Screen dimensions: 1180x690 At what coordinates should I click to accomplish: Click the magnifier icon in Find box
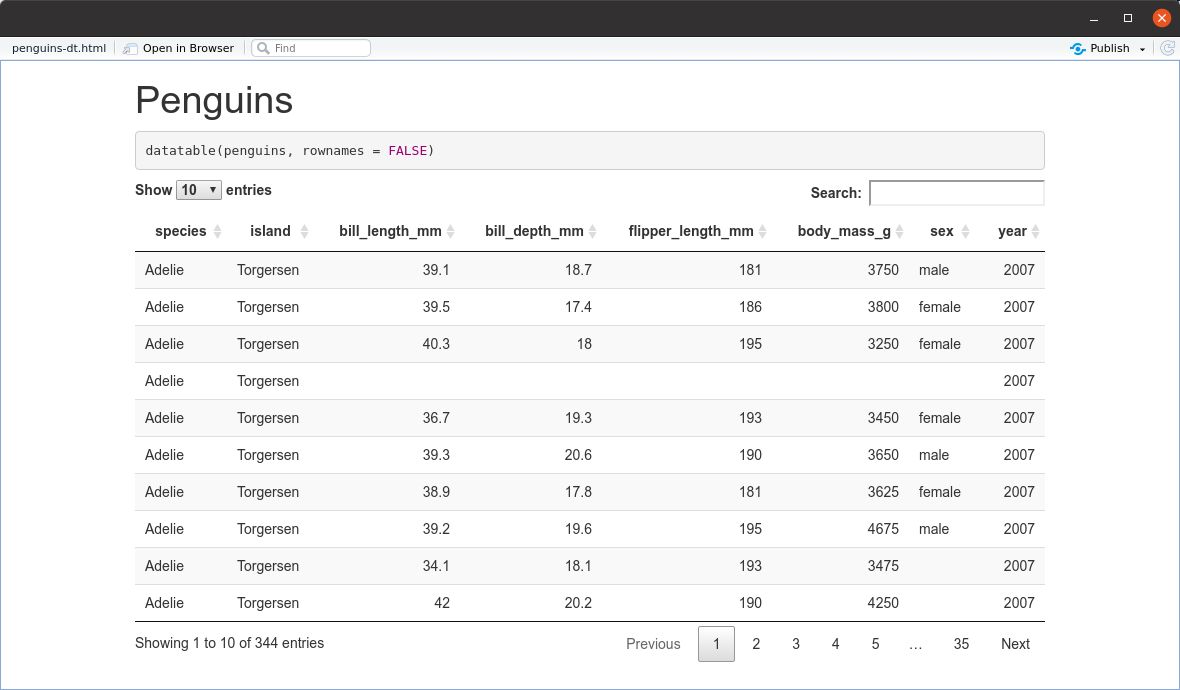point(263,48)
